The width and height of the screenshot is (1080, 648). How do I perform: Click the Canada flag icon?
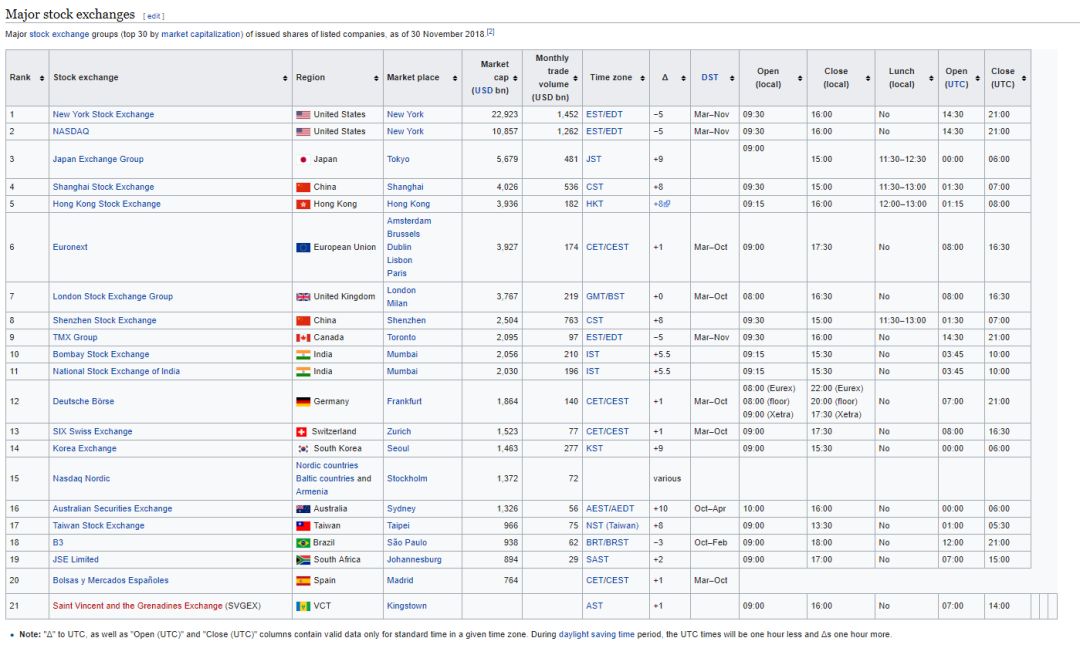click(303, 338)
